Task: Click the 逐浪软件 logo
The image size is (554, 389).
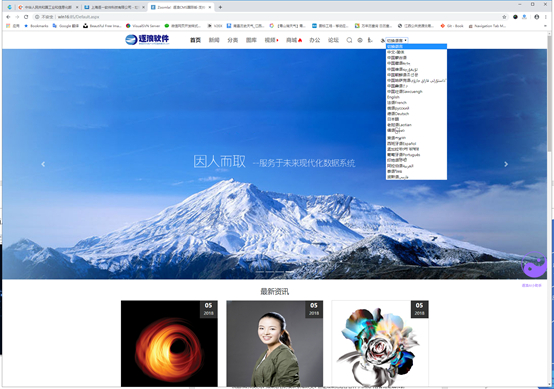Action: coord(148,40)
